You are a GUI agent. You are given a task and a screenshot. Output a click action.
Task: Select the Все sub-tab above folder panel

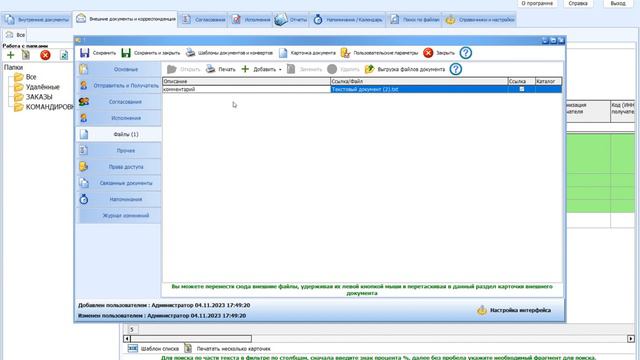point(16,35)
